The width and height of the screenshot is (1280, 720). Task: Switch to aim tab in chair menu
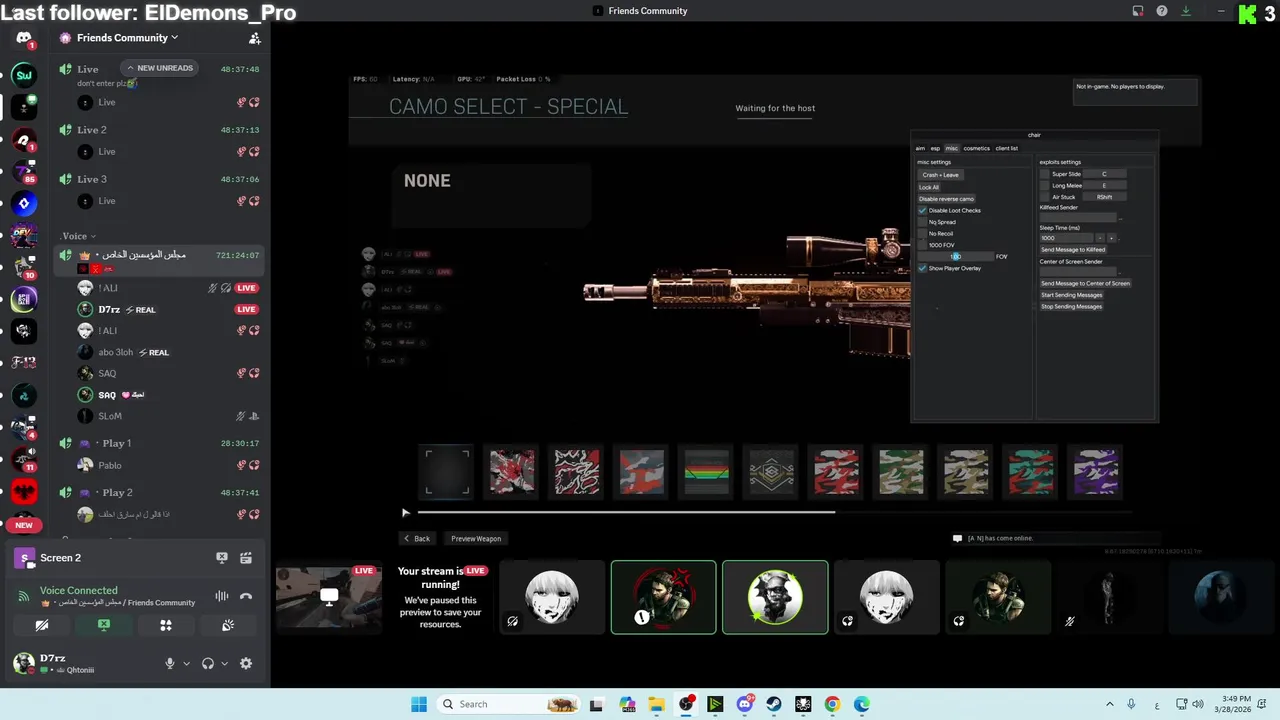[x=920, y=148]
